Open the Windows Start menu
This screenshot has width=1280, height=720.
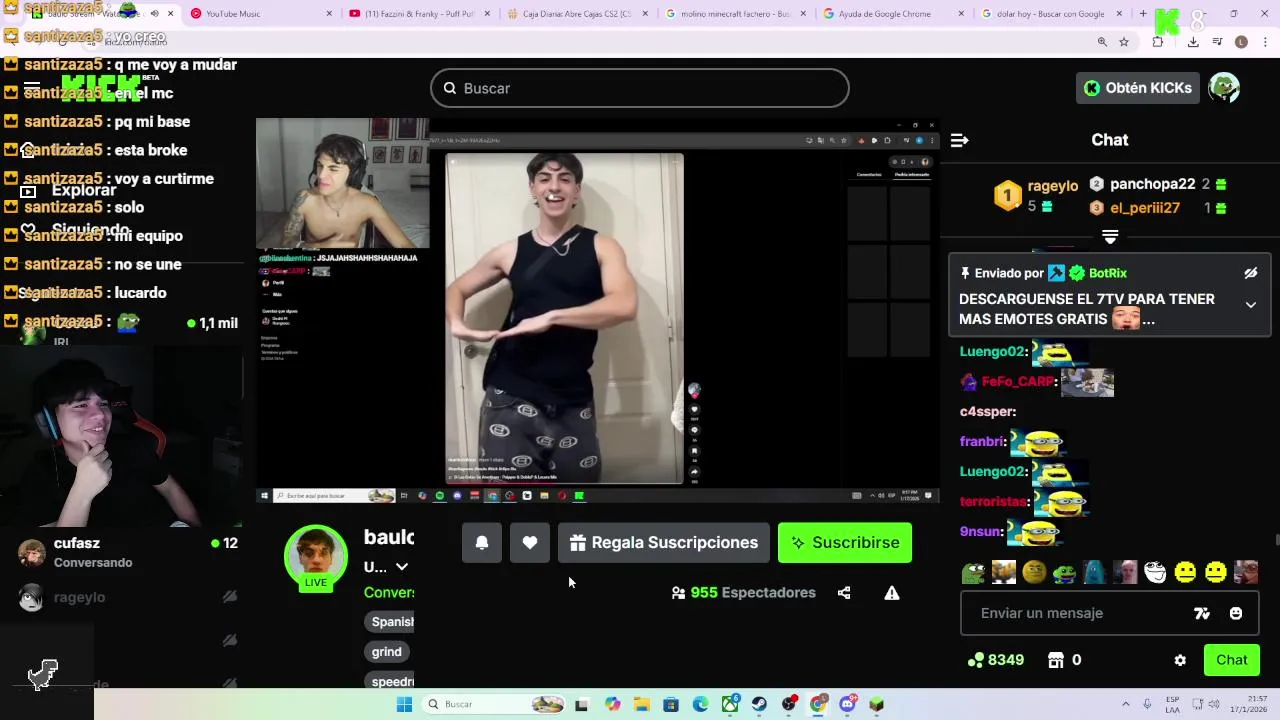point(404,704)
